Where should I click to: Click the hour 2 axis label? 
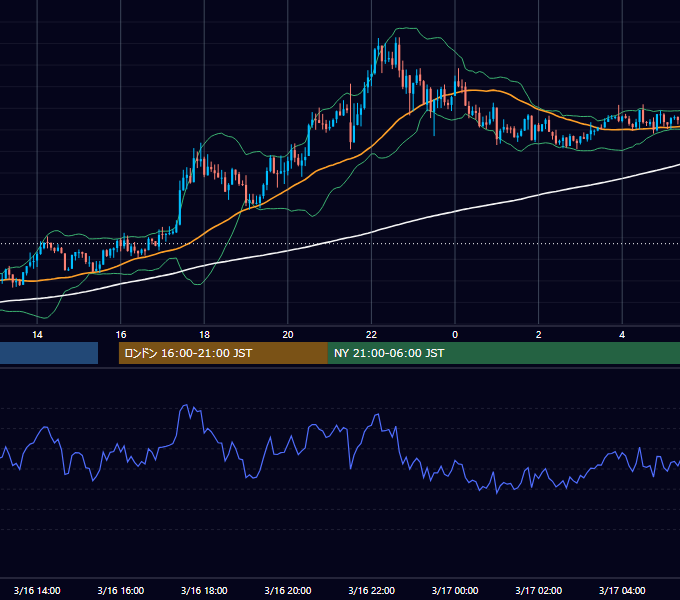(x=539, y=335)
